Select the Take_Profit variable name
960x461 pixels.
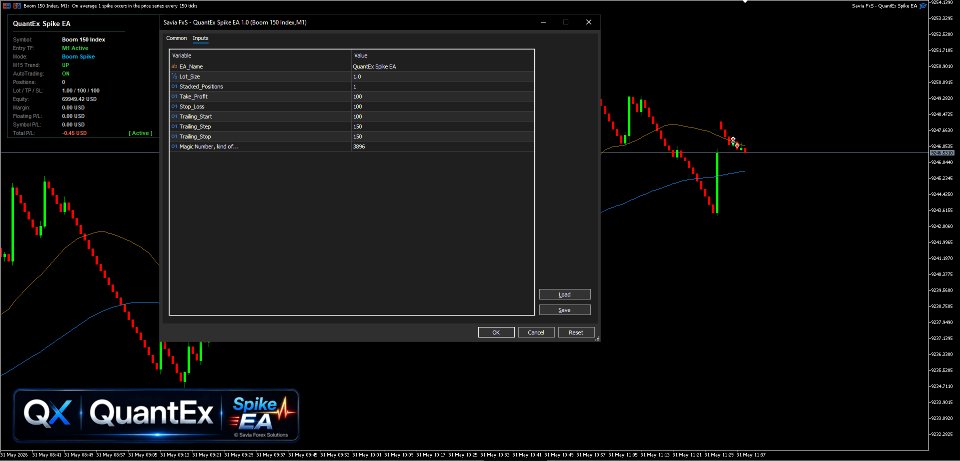(x=193, y=97)
